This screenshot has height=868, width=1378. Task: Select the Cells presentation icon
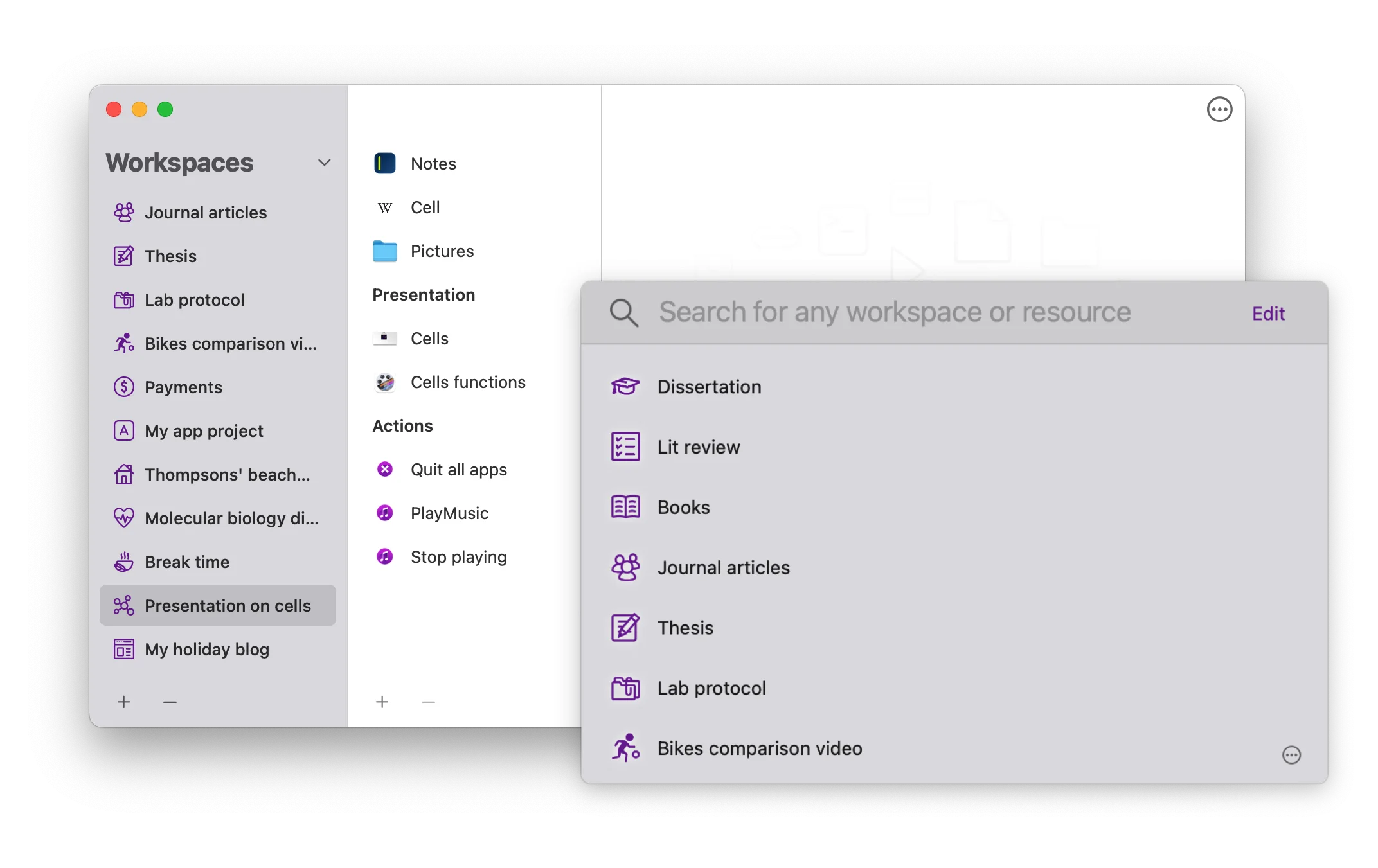pyautogui.click(x=384, y=339)
